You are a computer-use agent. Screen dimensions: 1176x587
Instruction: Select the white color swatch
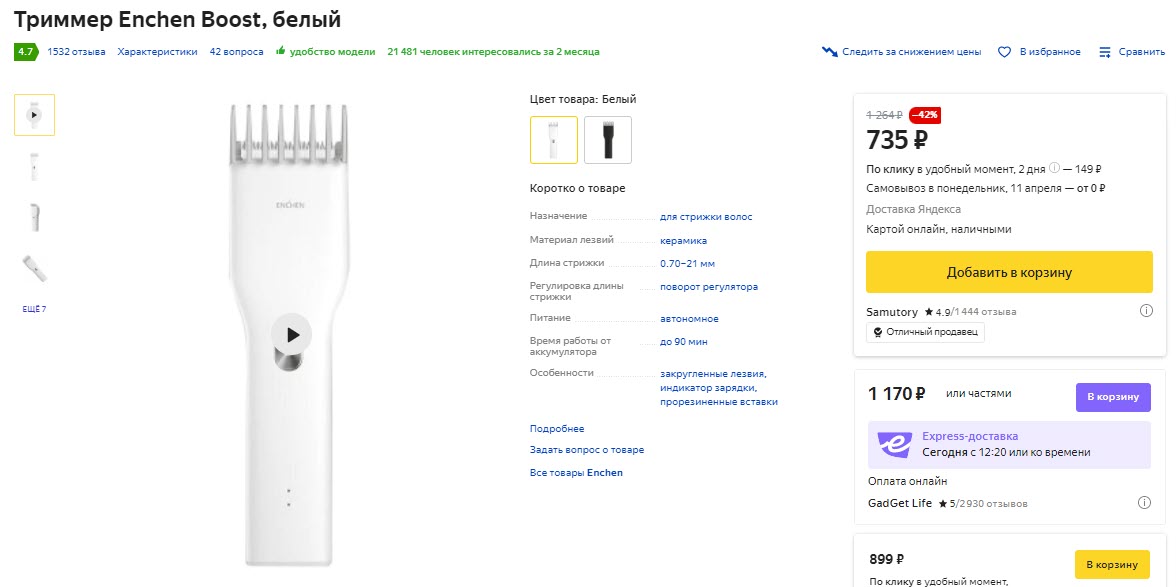[x=554, y=140]
